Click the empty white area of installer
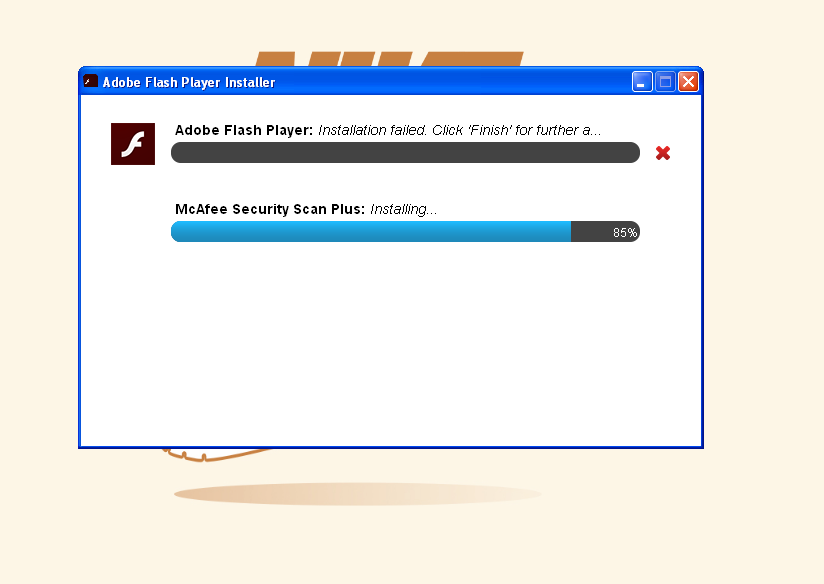Image resolution: width=824 pixels, height=584 pixels. [390, 342]
